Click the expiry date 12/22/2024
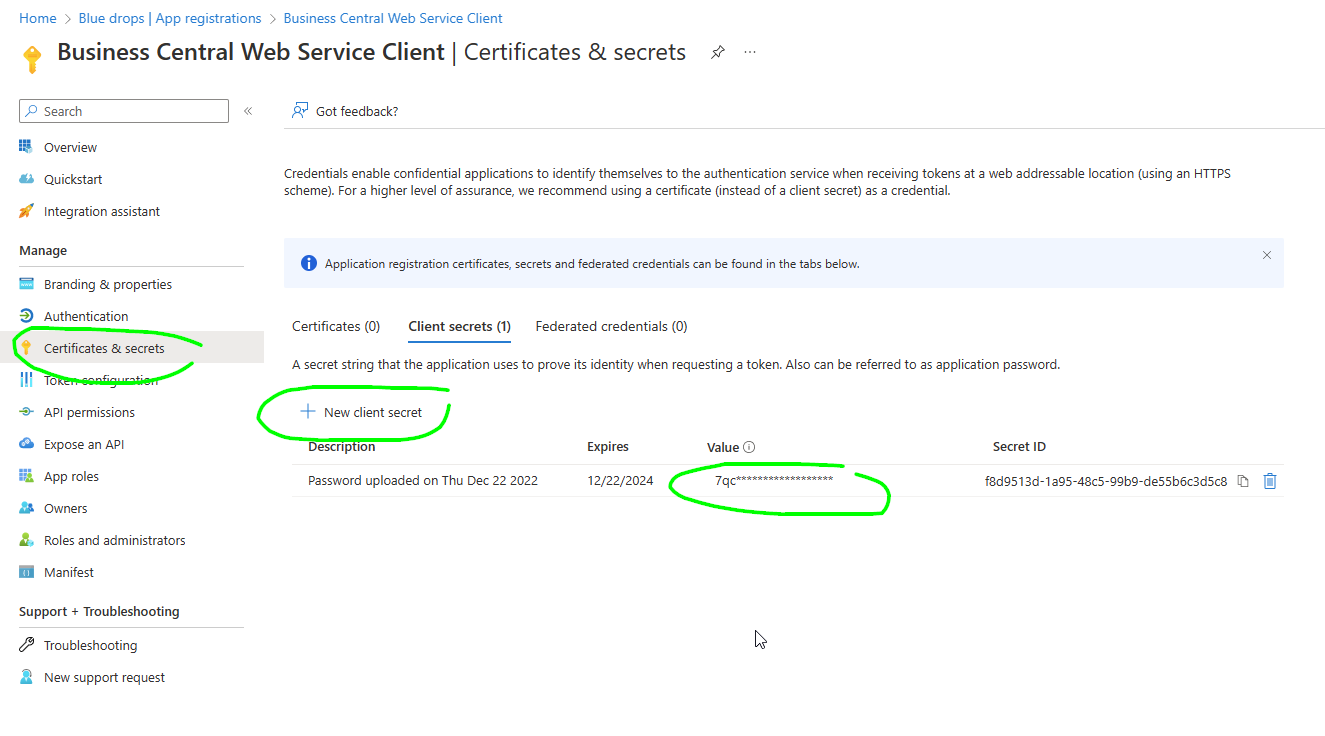Viewport: 1325px width, 736px height. [620, 481]
